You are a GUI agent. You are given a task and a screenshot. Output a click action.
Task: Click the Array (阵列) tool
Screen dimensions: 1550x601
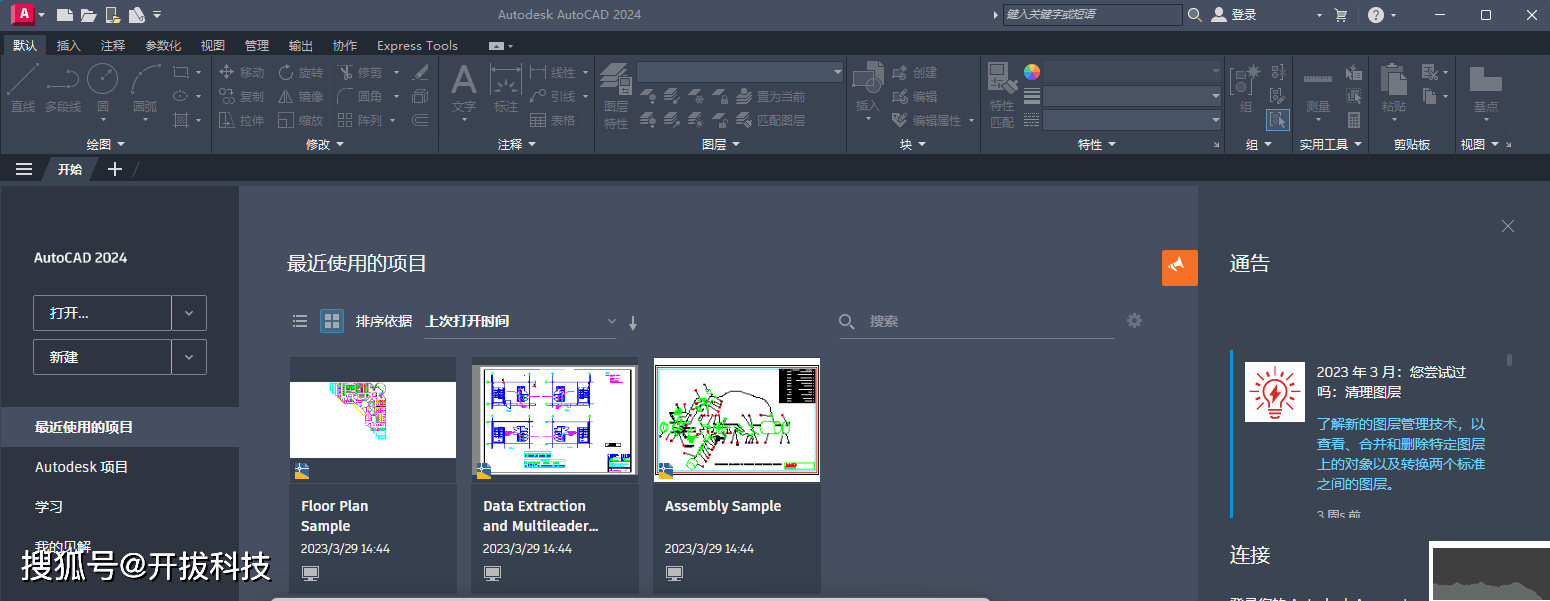(360, 120)
